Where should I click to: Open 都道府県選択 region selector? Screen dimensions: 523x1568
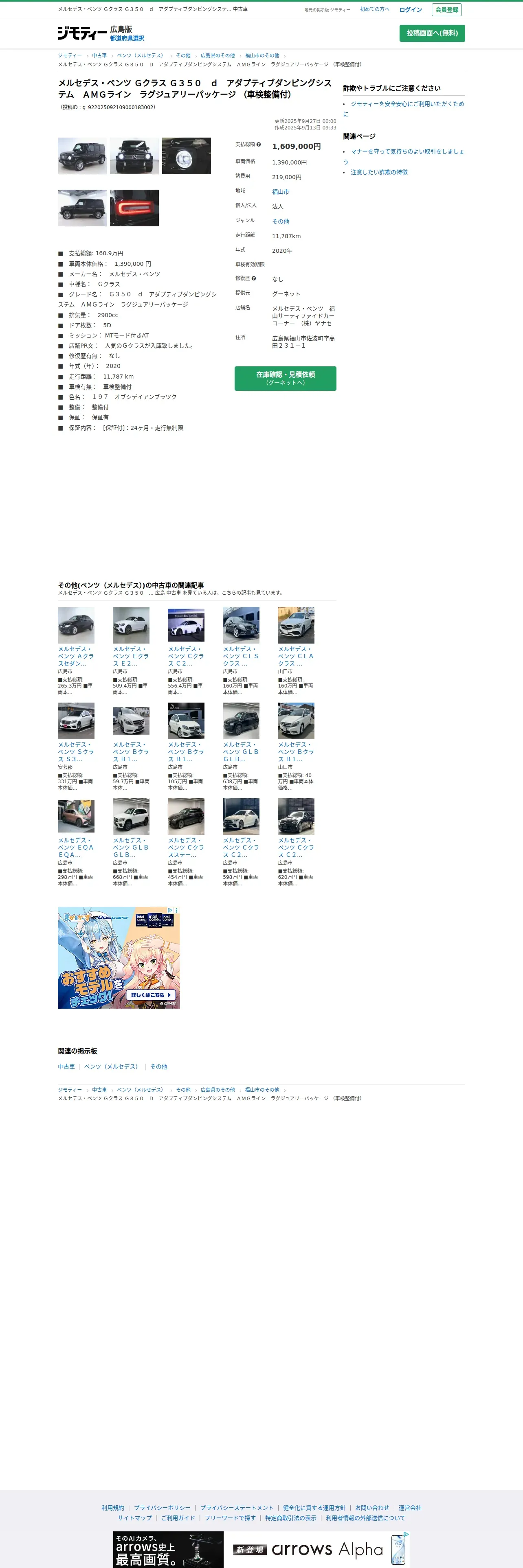(x=127, y=38)
